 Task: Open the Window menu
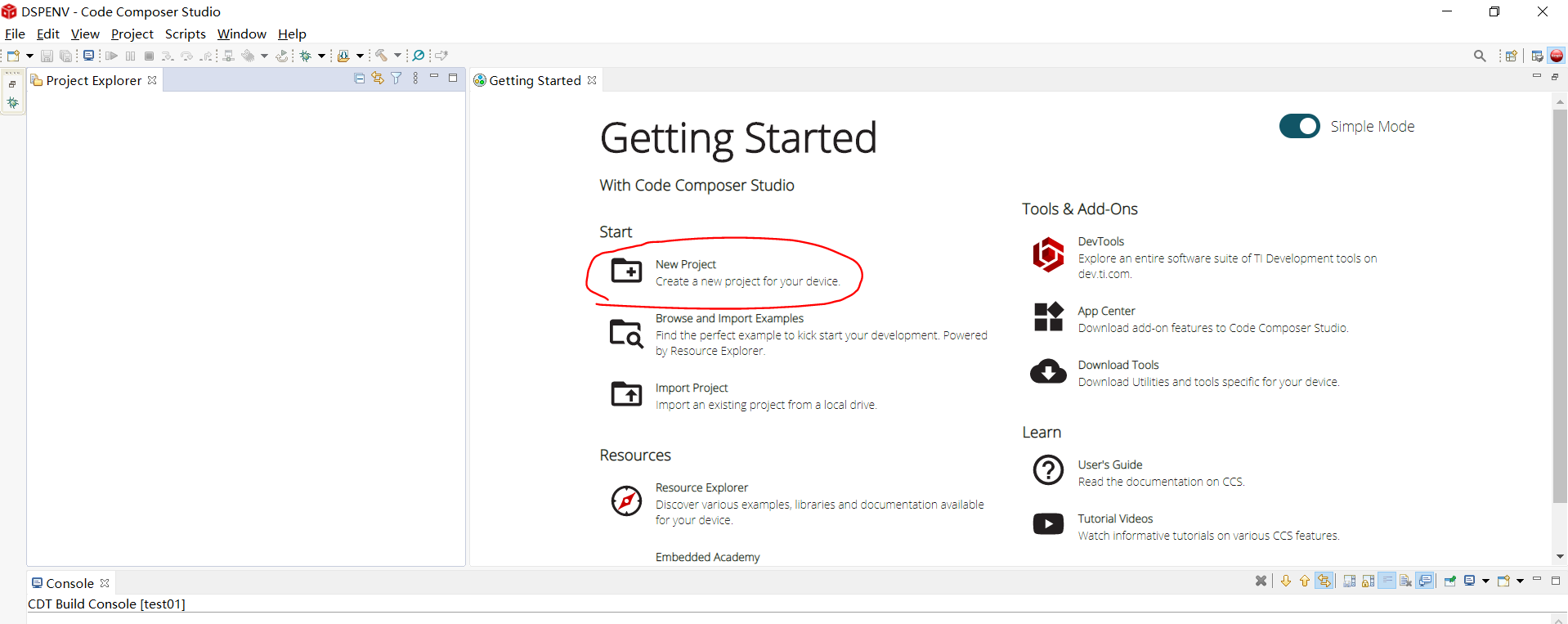[x=241, y=34]
